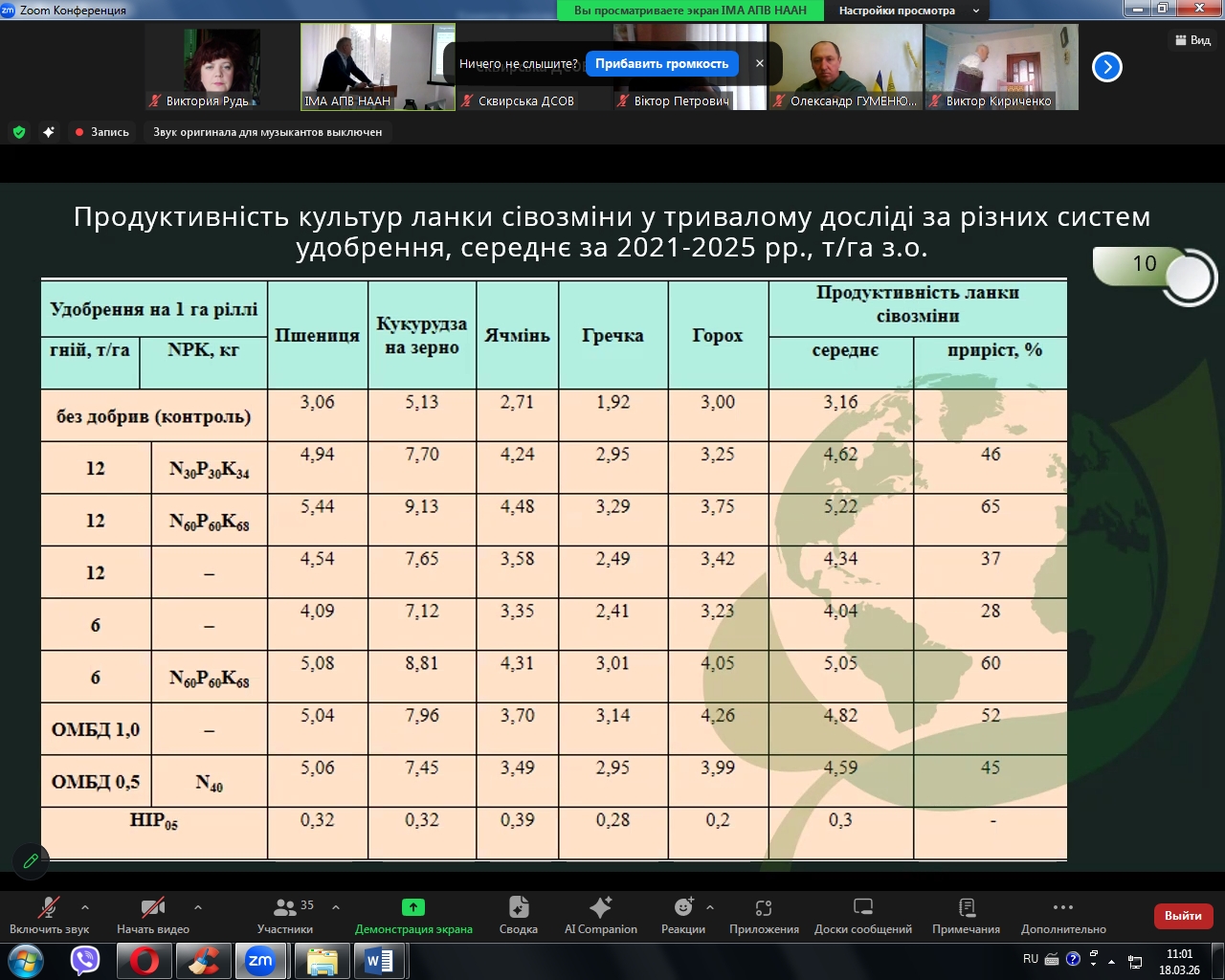Select Олександр ГУМЕНЮК video thumbnail

click(x=845, y=67)
